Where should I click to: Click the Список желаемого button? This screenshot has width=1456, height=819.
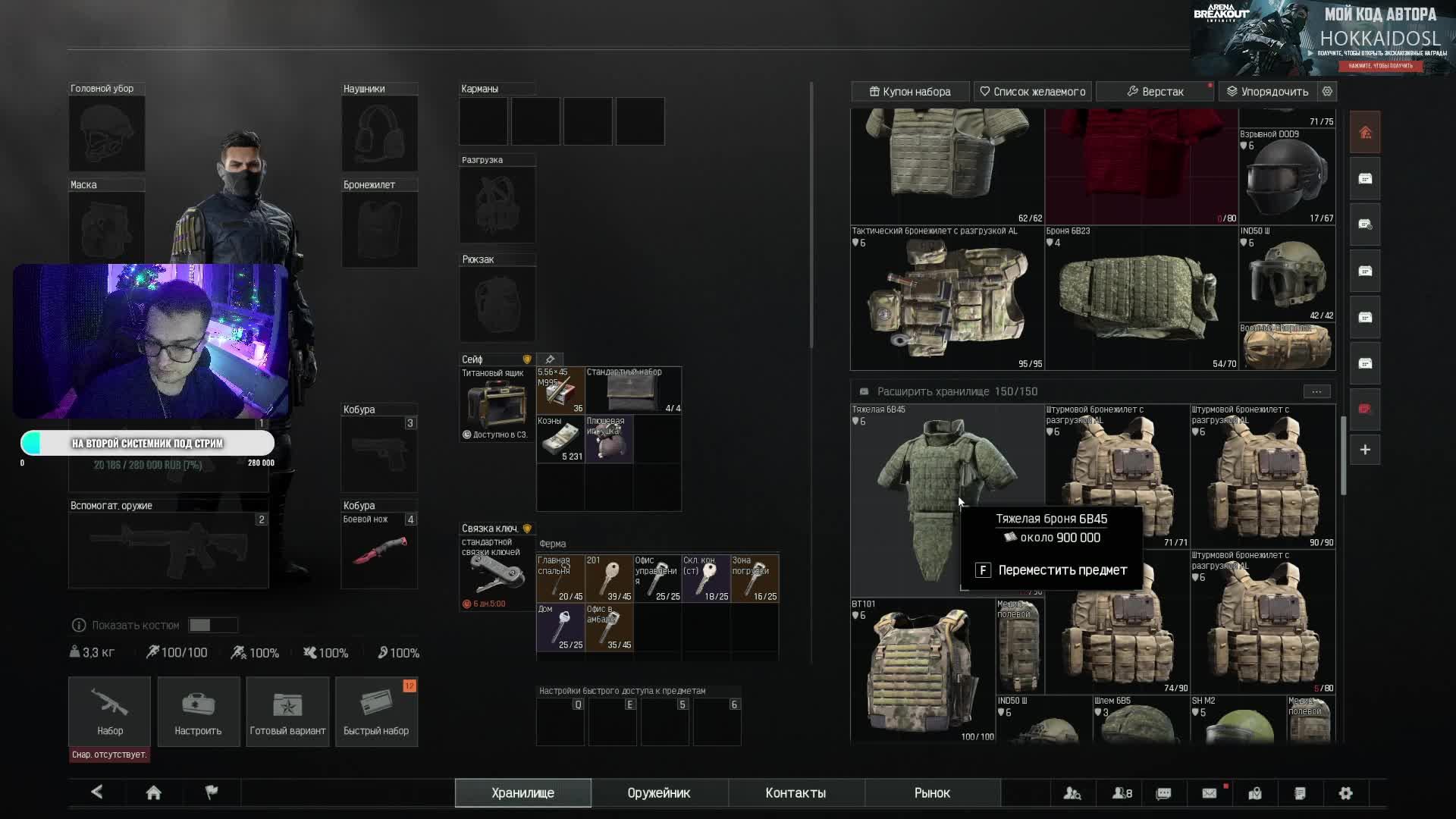1032,91
